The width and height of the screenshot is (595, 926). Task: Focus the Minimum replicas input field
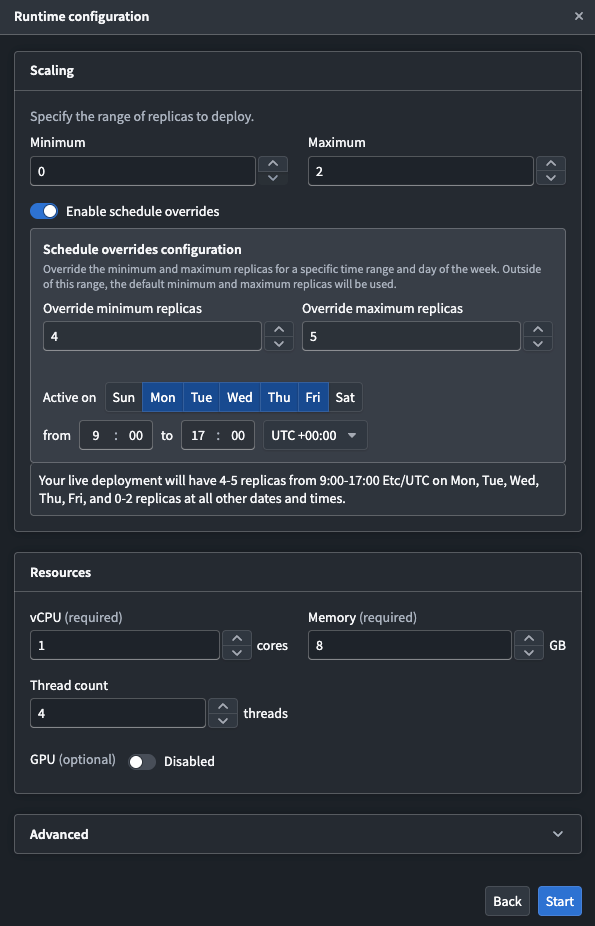(x=143, y=171)
